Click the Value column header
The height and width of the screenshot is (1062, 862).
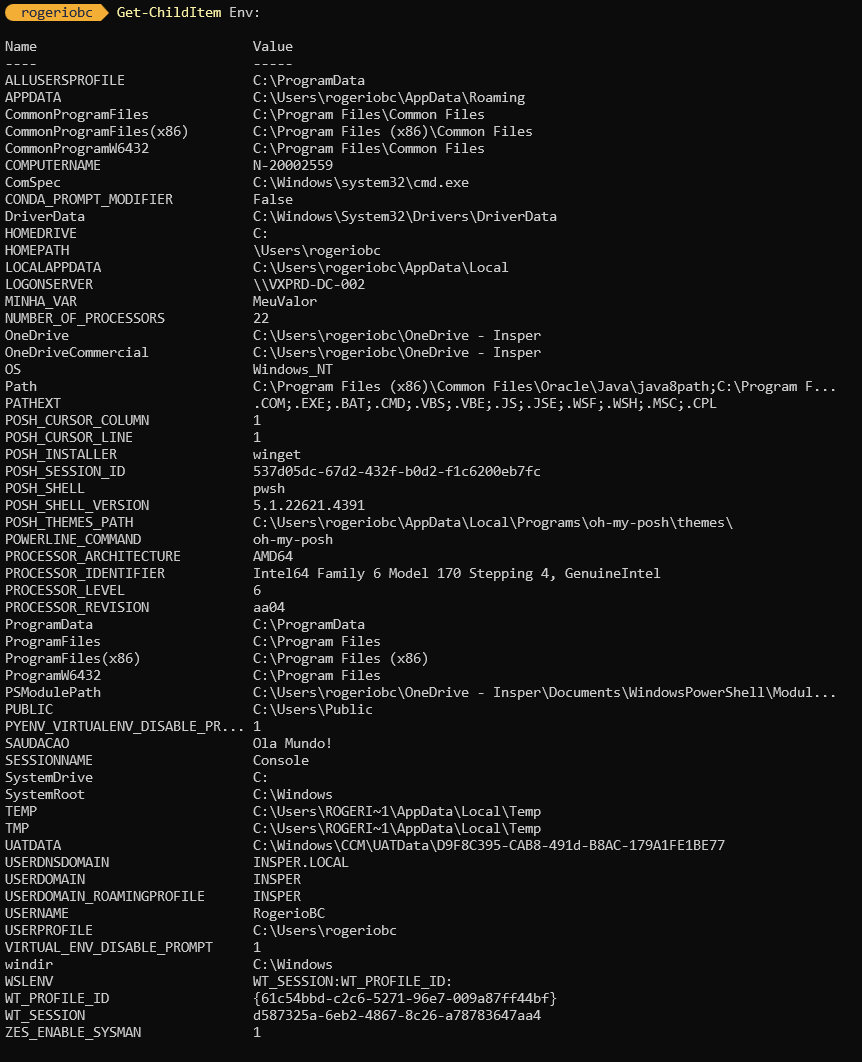coord(273,47)
